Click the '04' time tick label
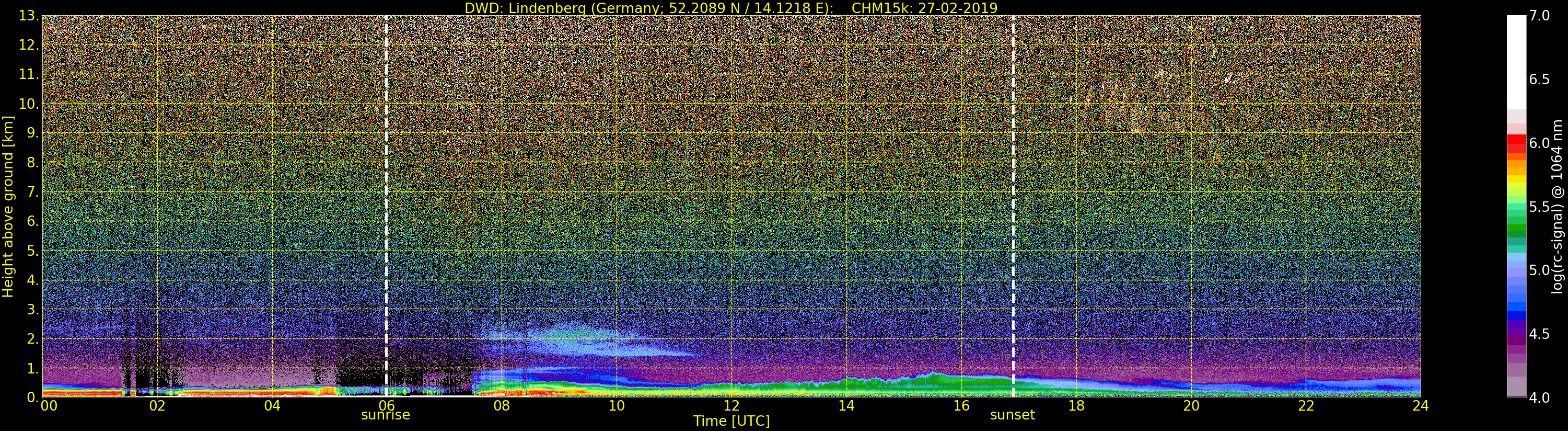This screenshot has width=1568, height=431. click(x=272, y=405)
